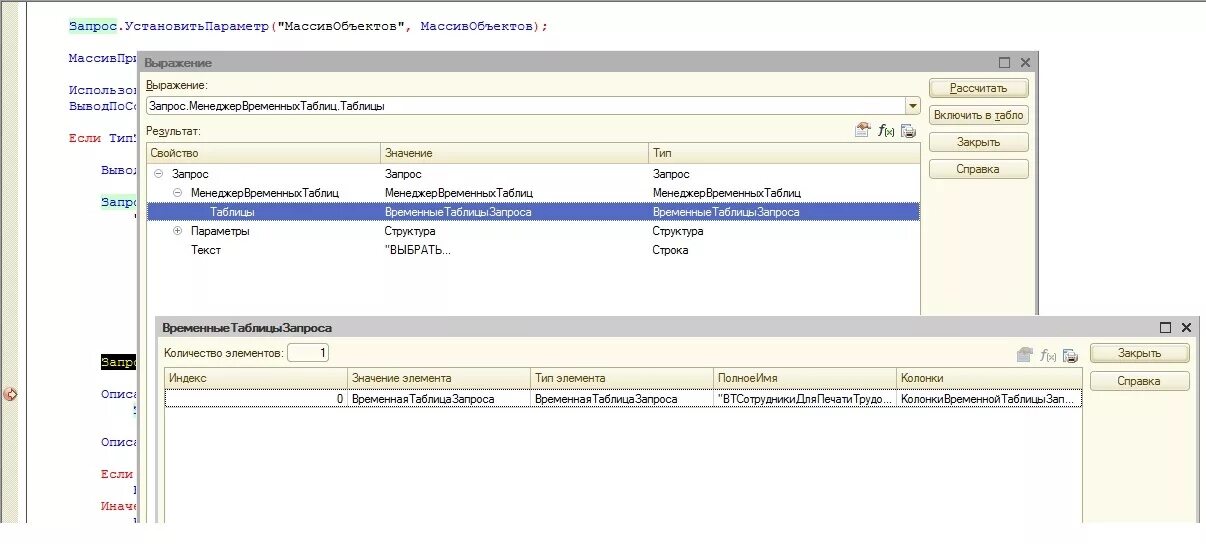Click the Значение column header
1206x544 pixels.
click(x=515, y=153)
